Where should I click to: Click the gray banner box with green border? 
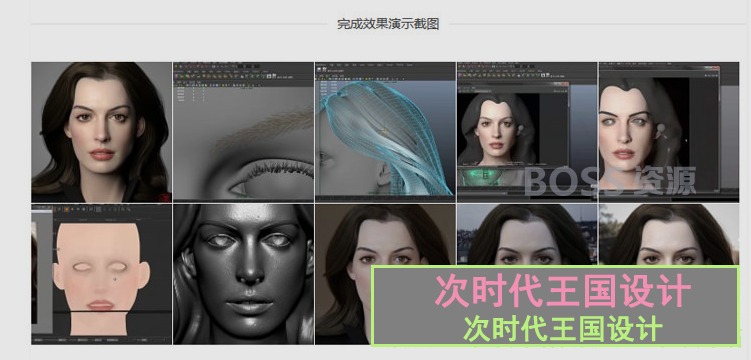pos(555,306)
